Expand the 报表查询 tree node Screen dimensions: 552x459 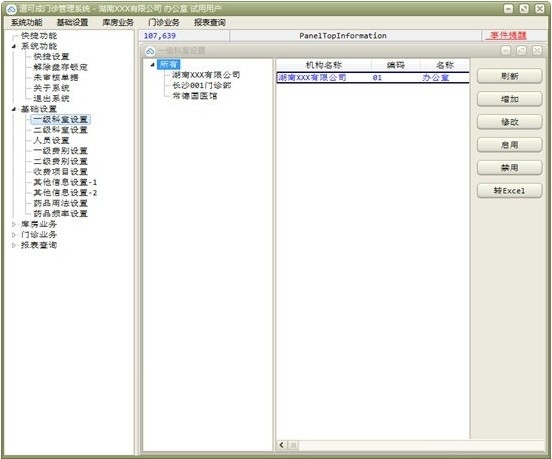click(x=14, y=245)
